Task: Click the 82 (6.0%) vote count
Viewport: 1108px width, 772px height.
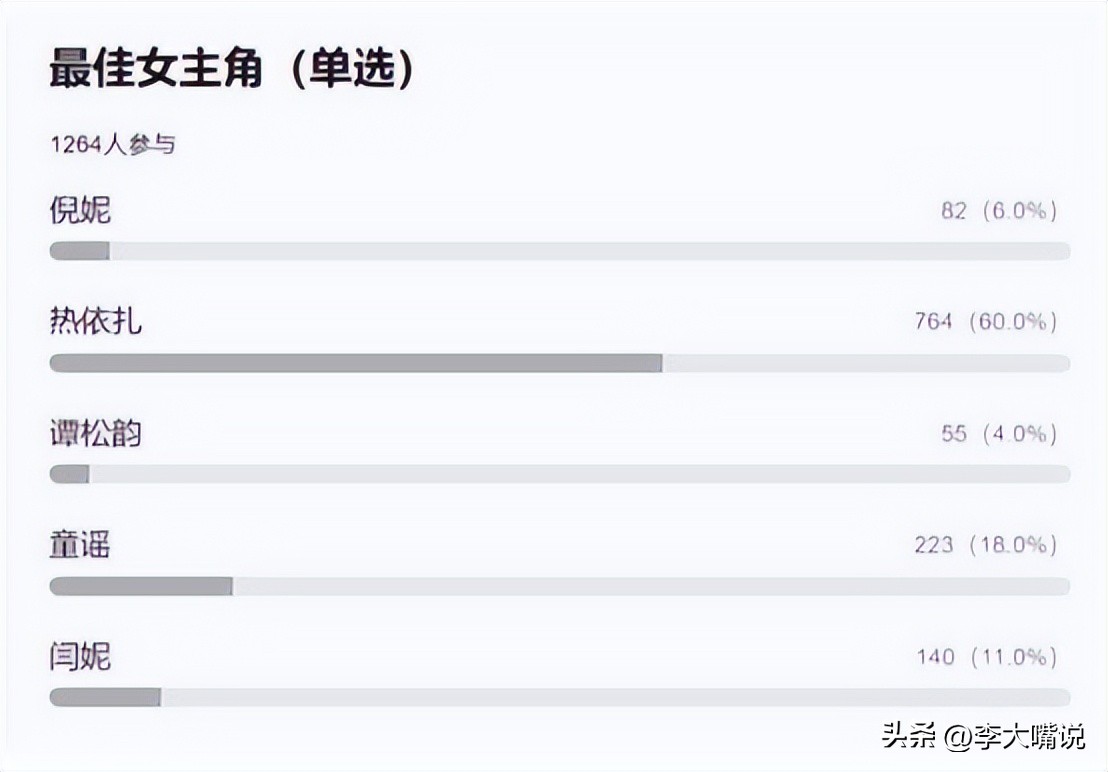Action: point(999,211)
